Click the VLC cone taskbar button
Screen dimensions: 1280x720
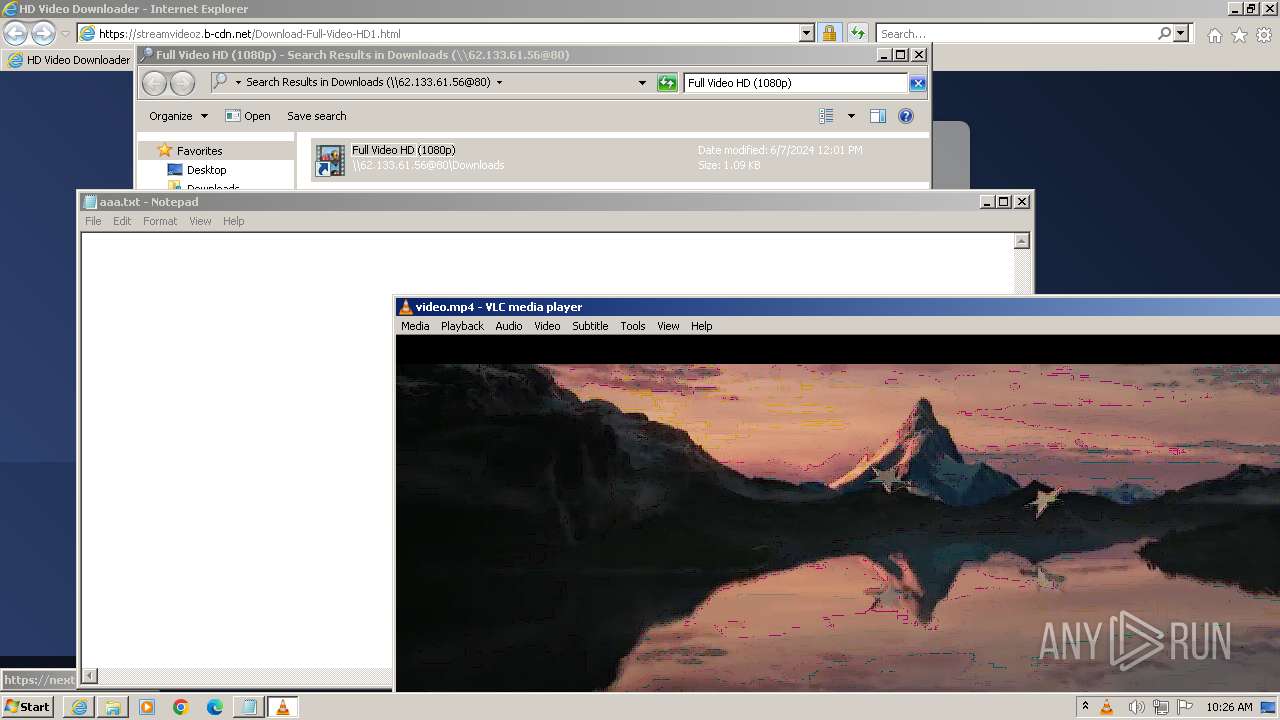tap(283, 707)
